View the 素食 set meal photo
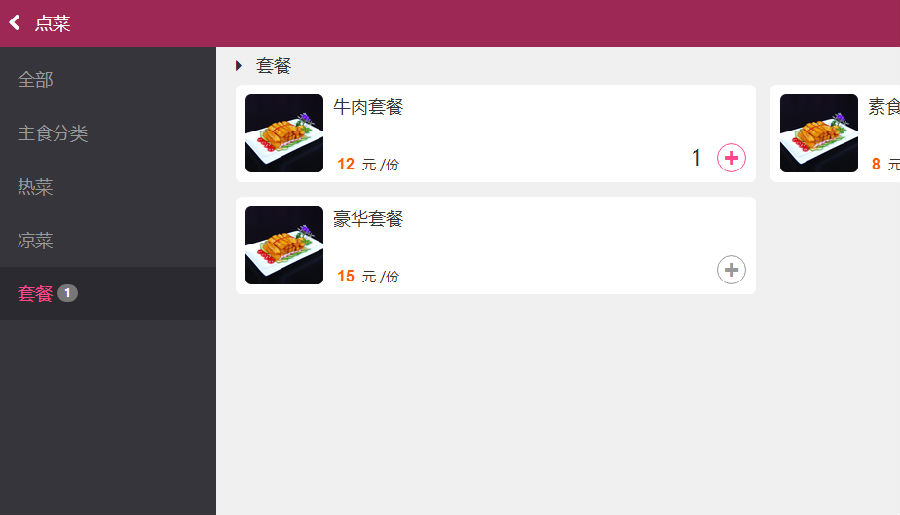900x515 pixels. click(x=819, y=133)
